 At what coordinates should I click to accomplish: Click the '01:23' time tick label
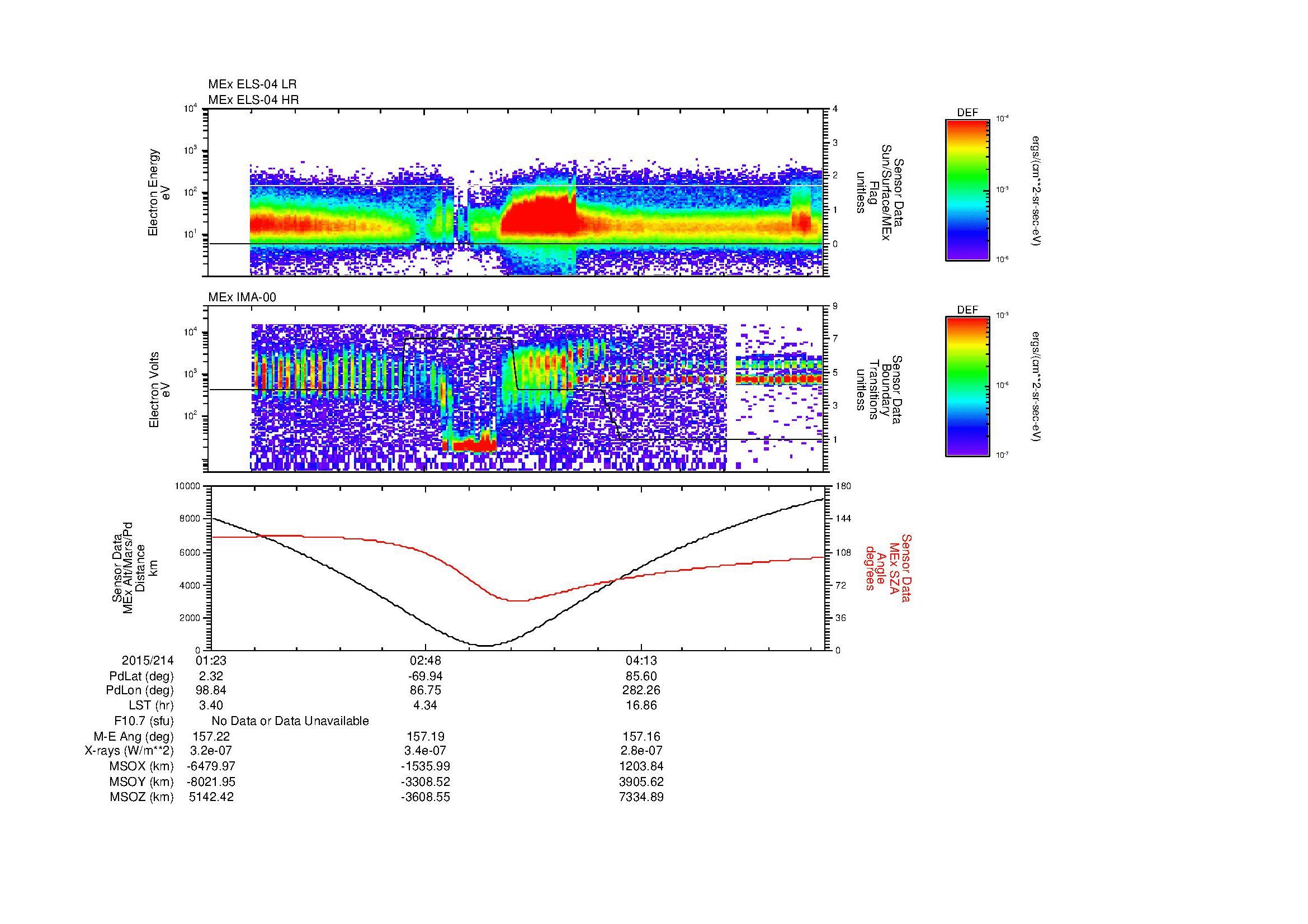click(x=210, y=660)
